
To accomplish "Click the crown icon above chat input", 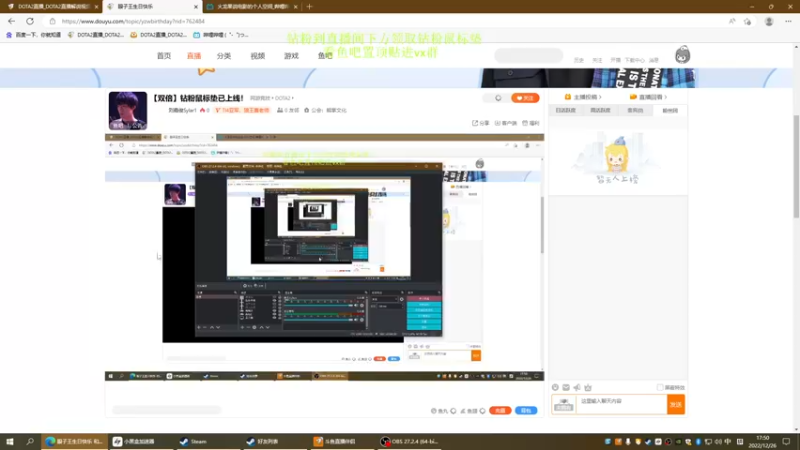I will (x=588, y=388).
